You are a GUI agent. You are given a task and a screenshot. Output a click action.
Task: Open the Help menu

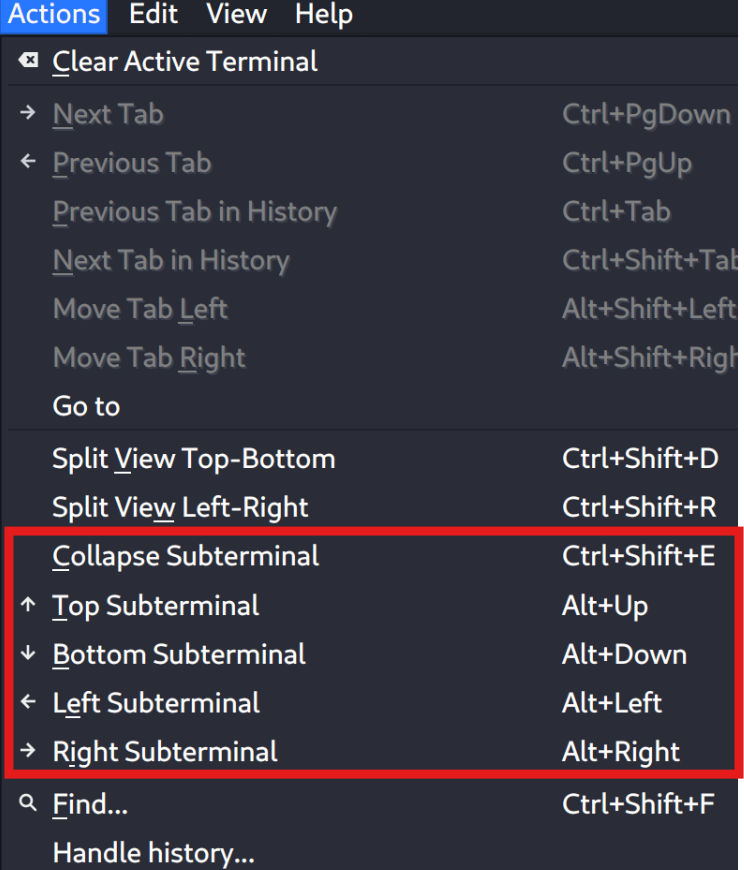tap(324, 14)
